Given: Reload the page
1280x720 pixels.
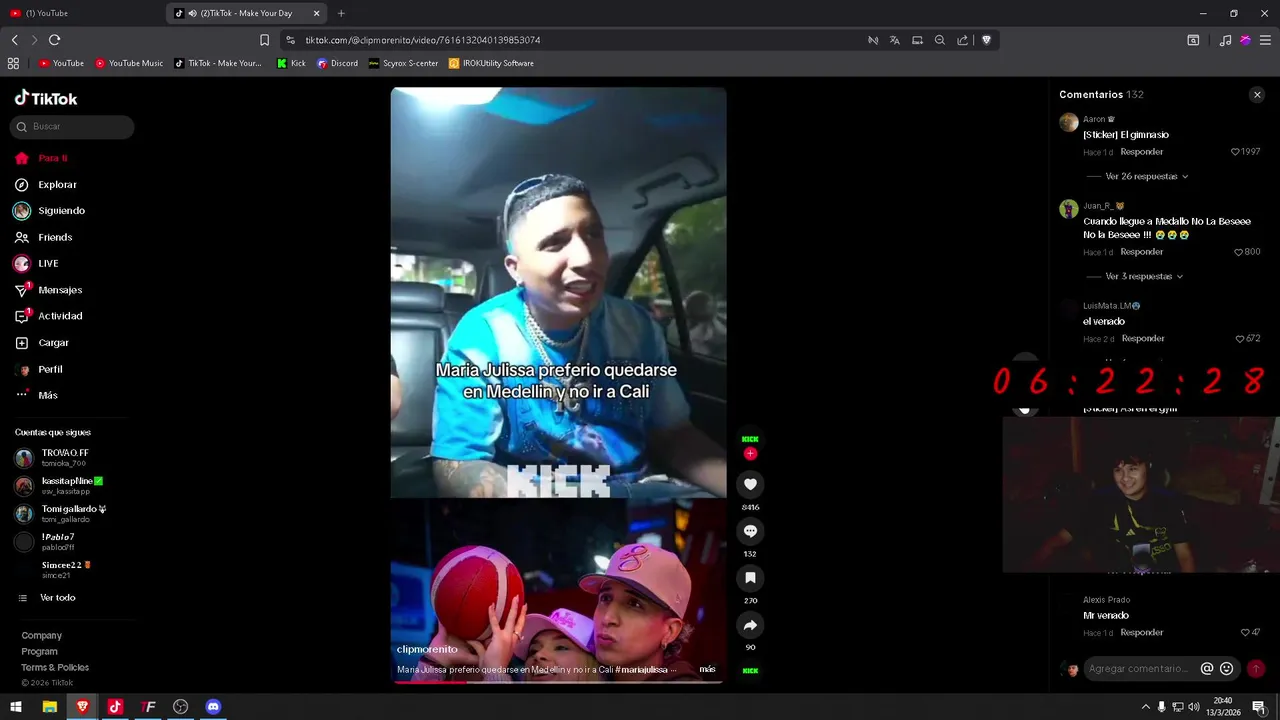Looking at the screenshot, I should (x=54, y=40).
